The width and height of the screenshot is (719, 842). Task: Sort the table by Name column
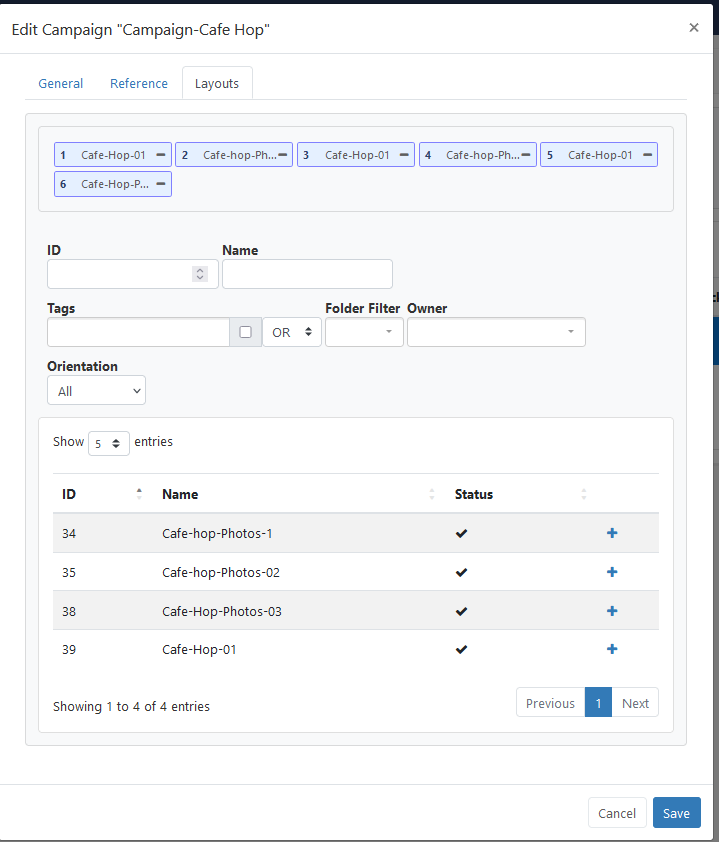[299, 494]
